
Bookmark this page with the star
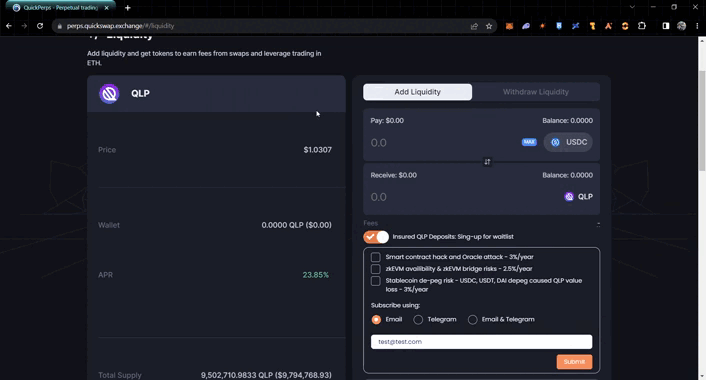coord(489,26)
